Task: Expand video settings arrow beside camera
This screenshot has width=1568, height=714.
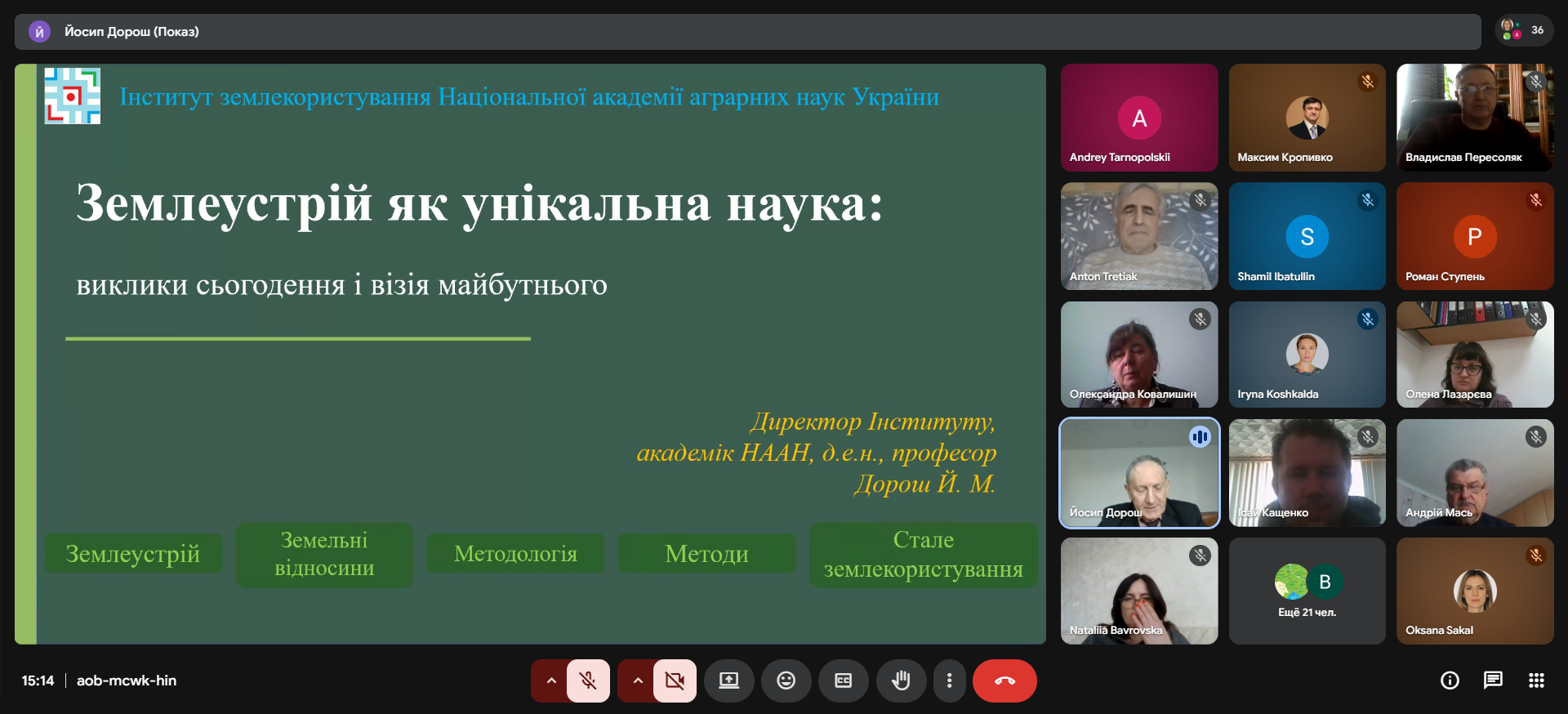Action: [x=638, y=681]
